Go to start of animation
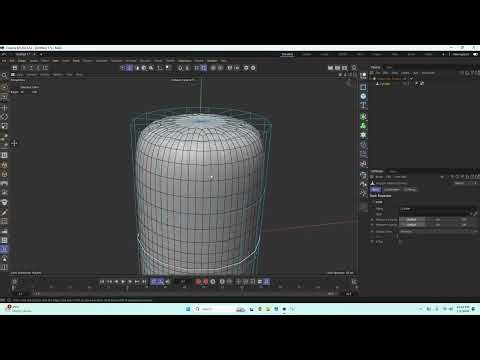This screenshot has width=480, height=360. 102,282
